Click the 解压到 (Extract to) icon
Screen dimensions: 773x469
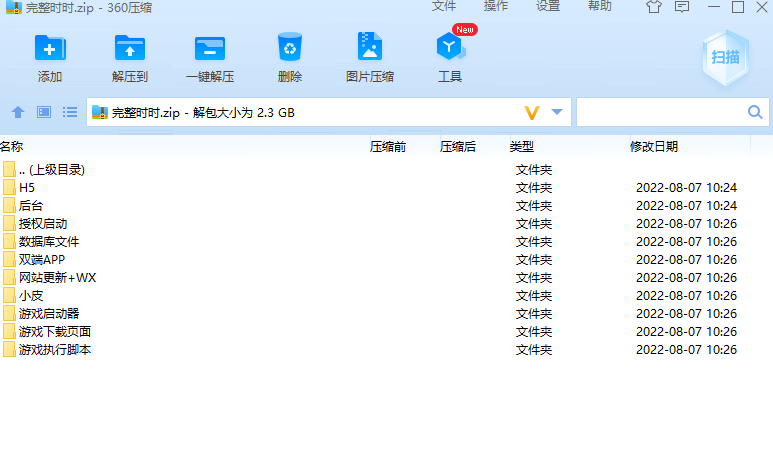130,48
